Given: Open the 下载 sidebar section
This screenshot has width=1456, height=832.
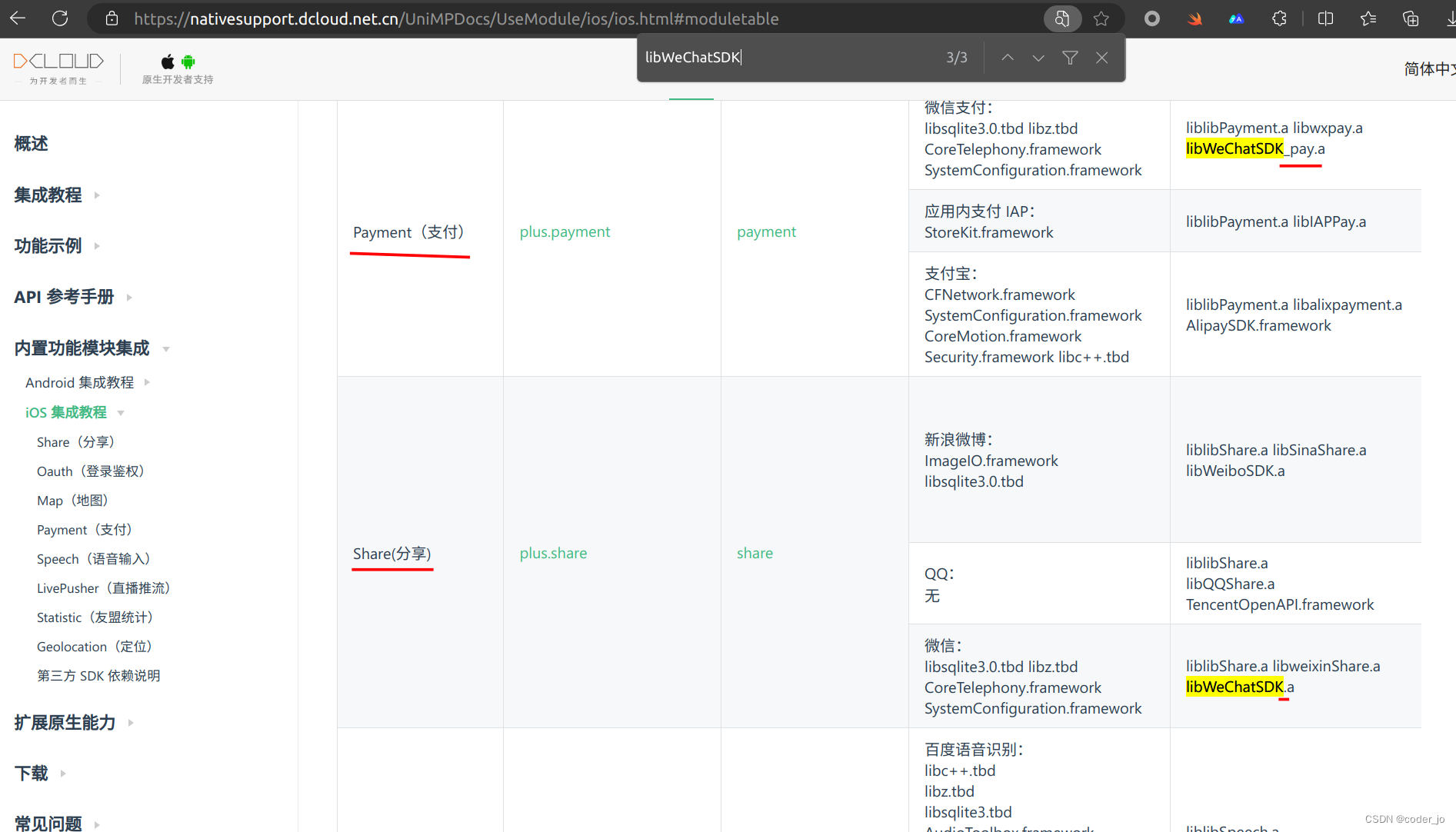Looking at the screenshot, I should [x=31, y=774].
